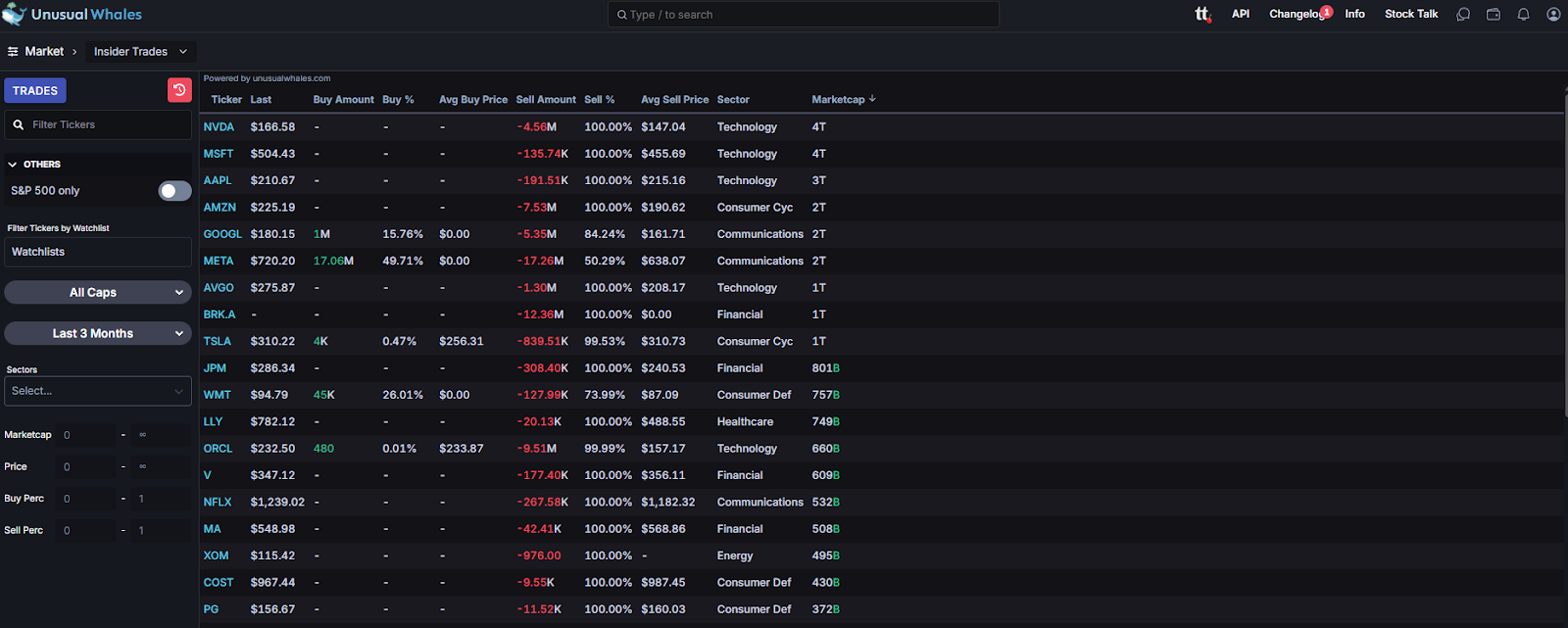Open the All Caps dropdown
The width and height of the screenshot is (1568, 628).
(x=98, y=292)
